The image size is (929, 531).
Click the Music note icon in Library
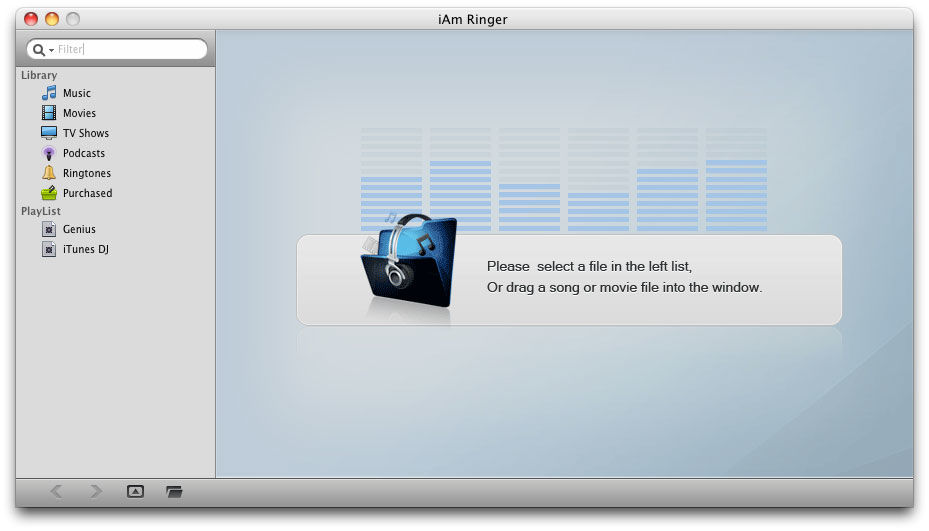[49, 93]
